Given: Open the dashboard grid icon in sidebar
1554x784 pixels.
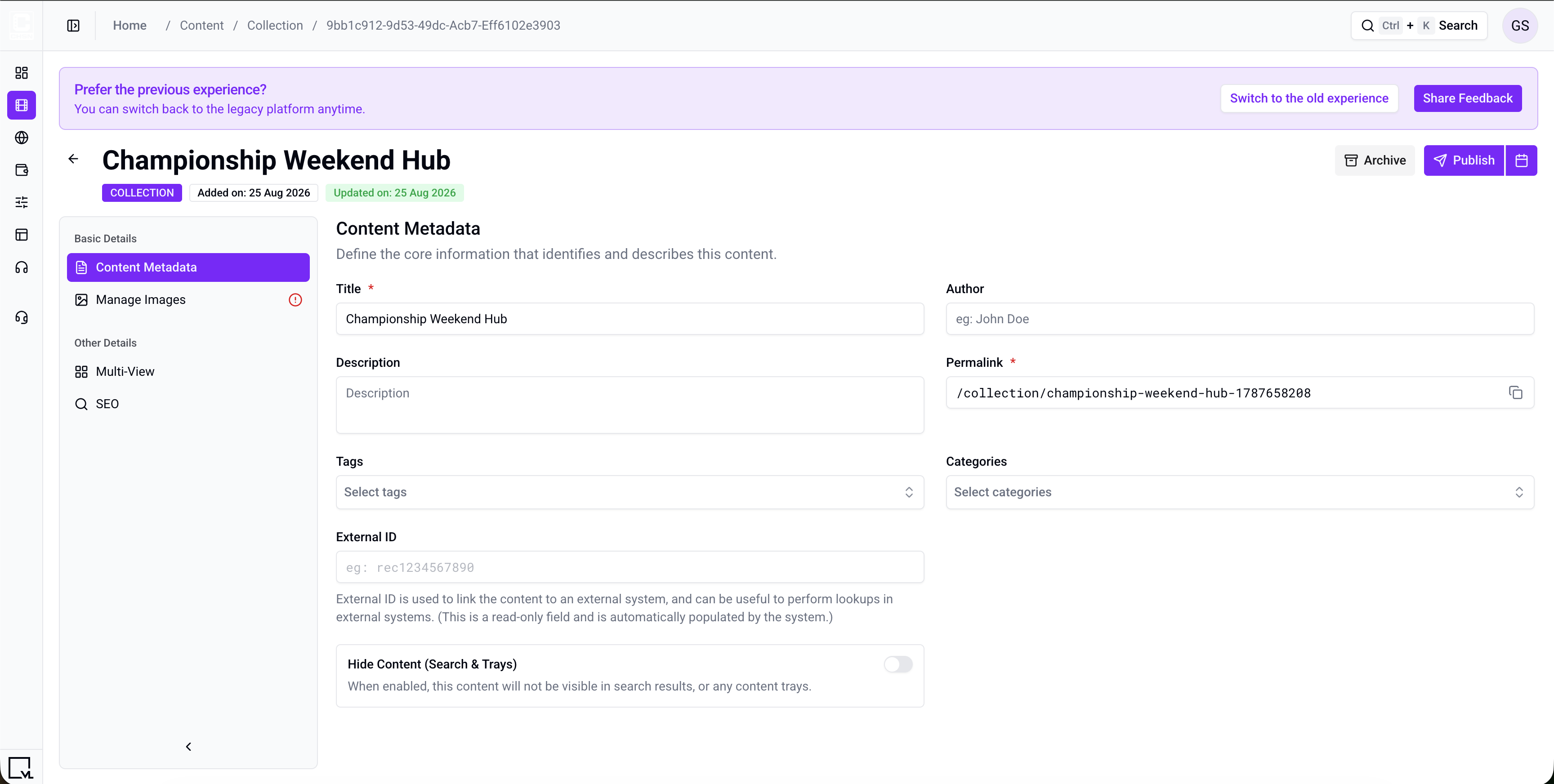Looking at the screenshot, I should [22, 73].
